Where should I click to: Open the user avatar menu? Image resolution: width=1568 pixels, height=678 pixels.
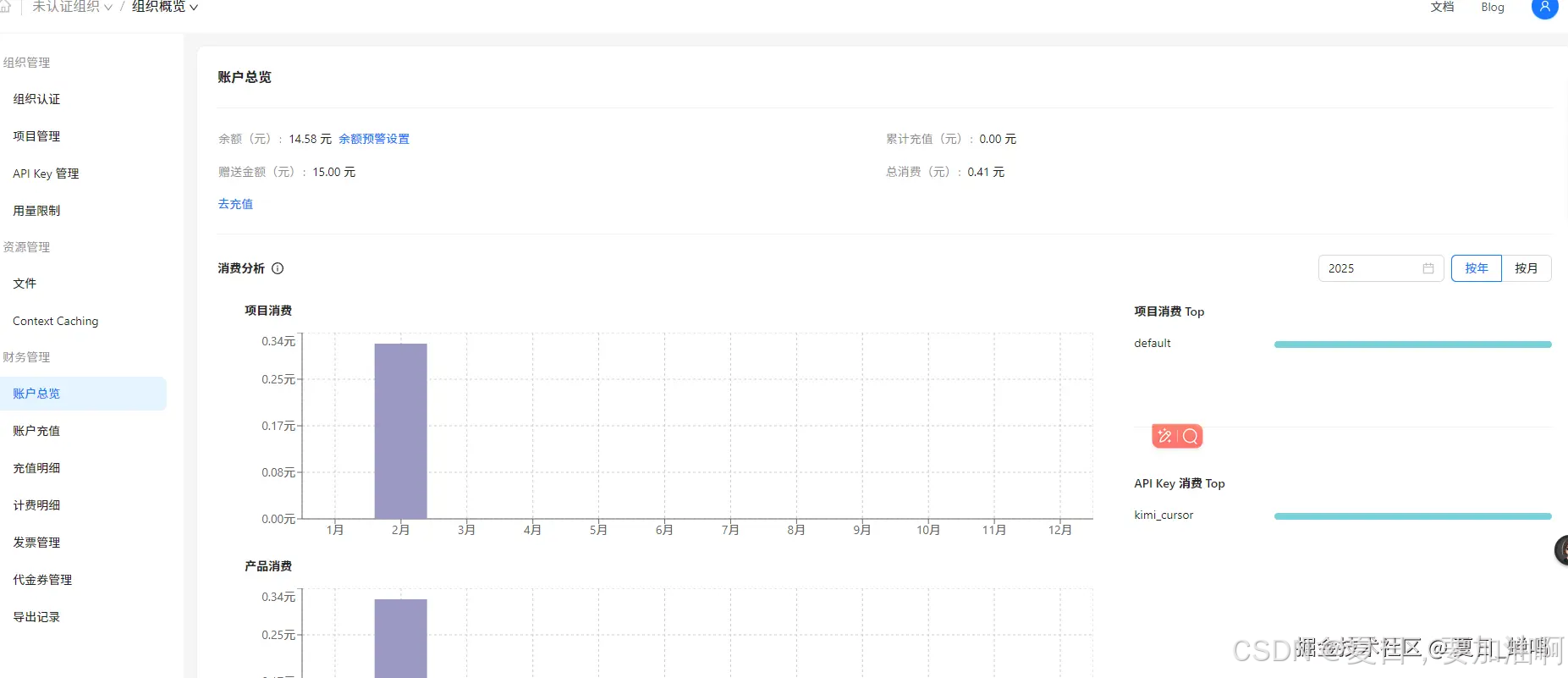[x=1544, y=7]
